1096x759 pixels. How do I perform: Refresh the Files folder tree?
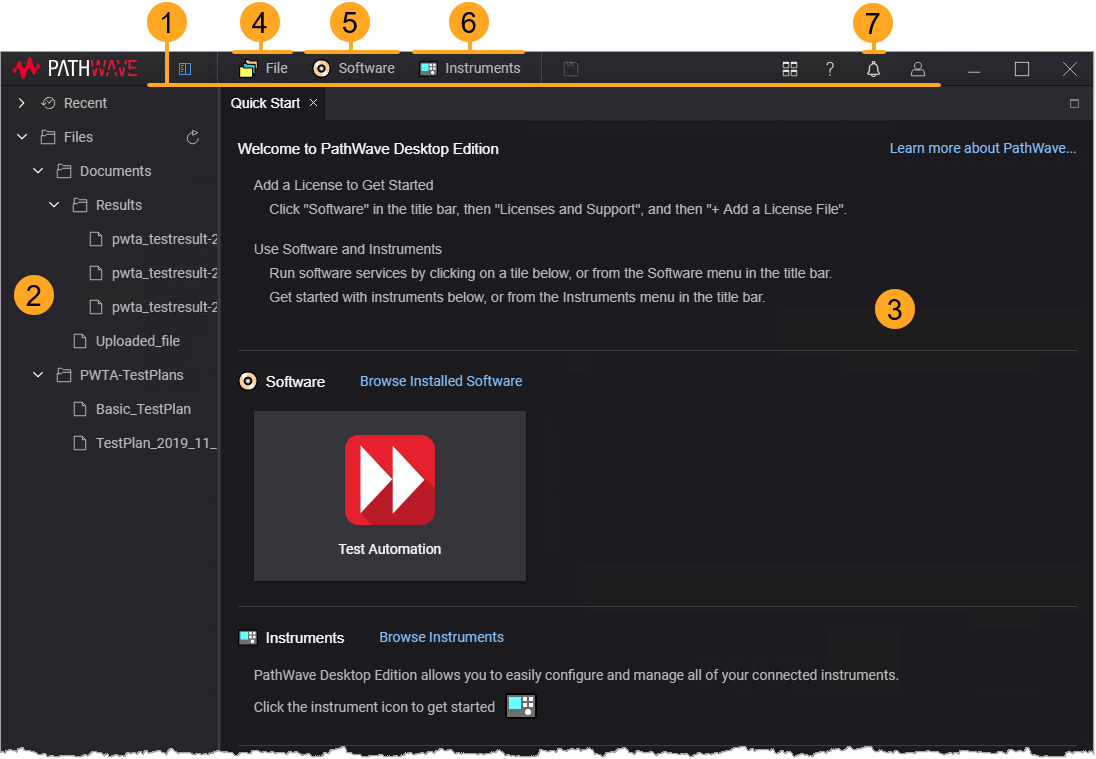[x=194, y=137]
